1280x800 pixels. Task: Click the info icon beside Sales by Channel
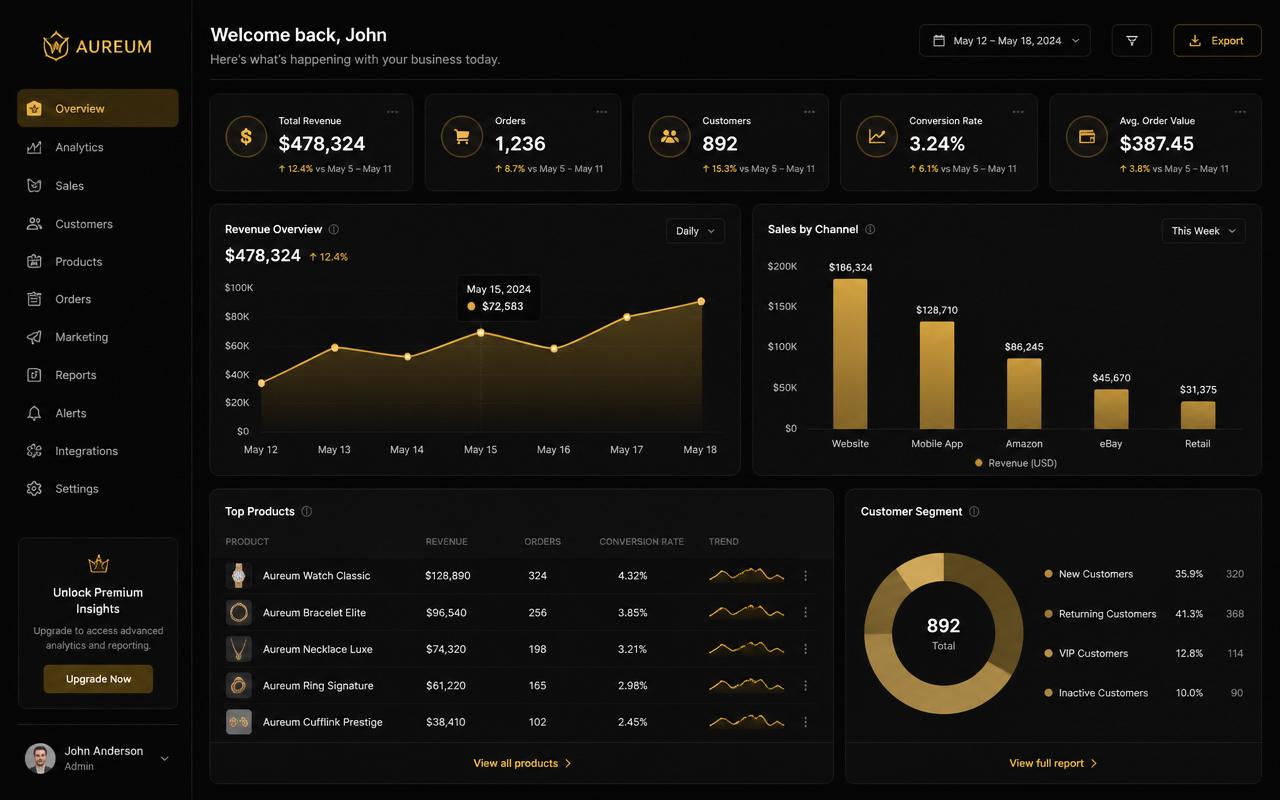(x=870, y=229)
